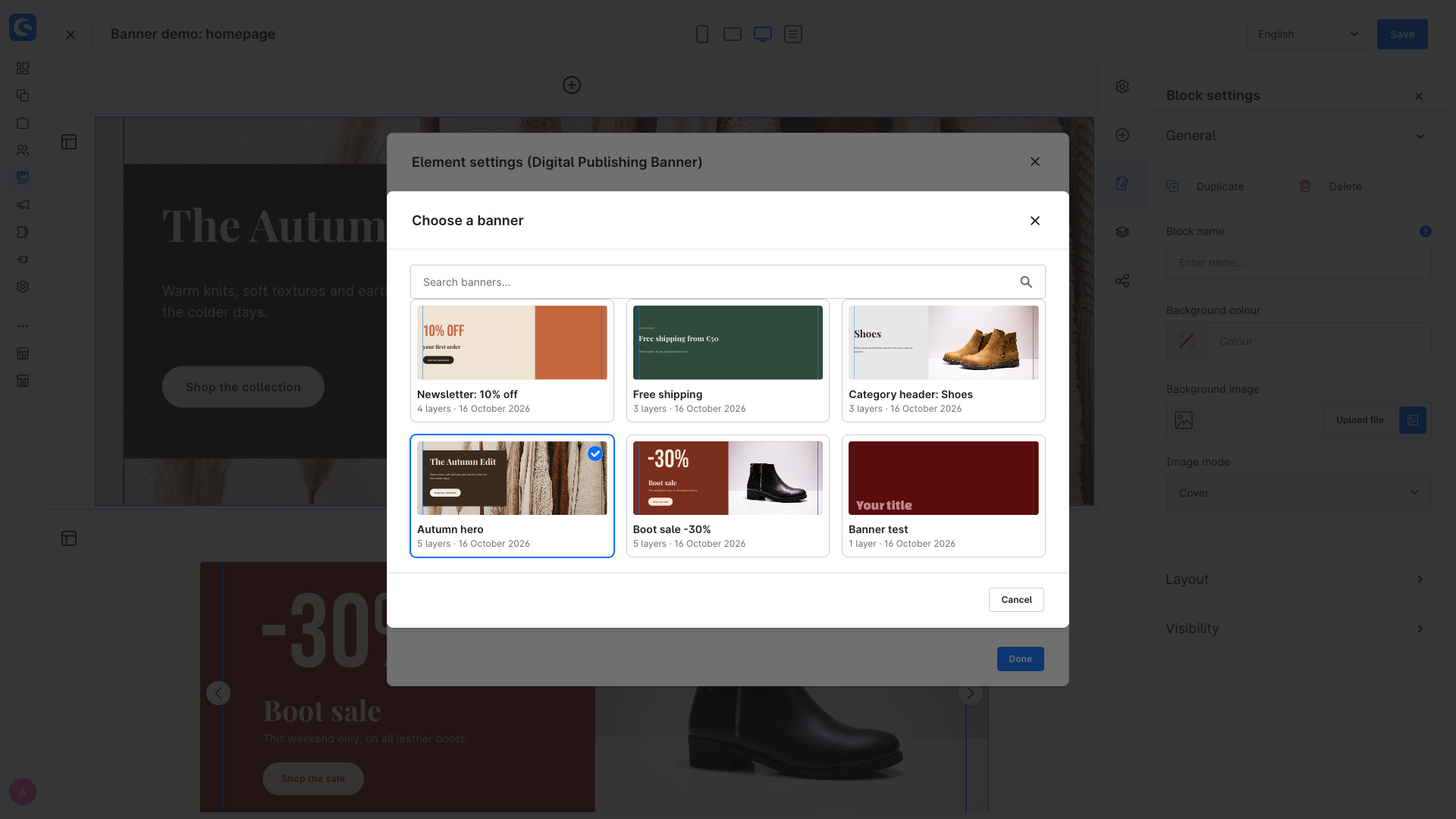This screenshot has width=1456, height=819.
Task: Collapse the General section
Action: (x=1298, y=136)
